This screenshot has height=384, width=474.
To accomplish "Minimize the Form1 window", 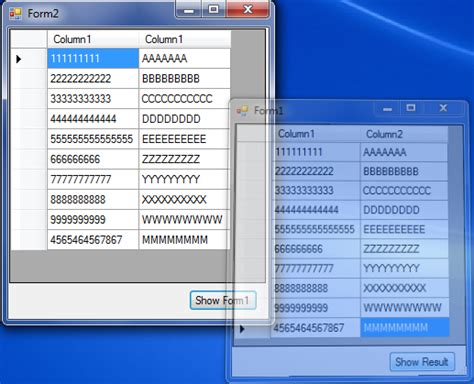I will (x=387, y=109).
